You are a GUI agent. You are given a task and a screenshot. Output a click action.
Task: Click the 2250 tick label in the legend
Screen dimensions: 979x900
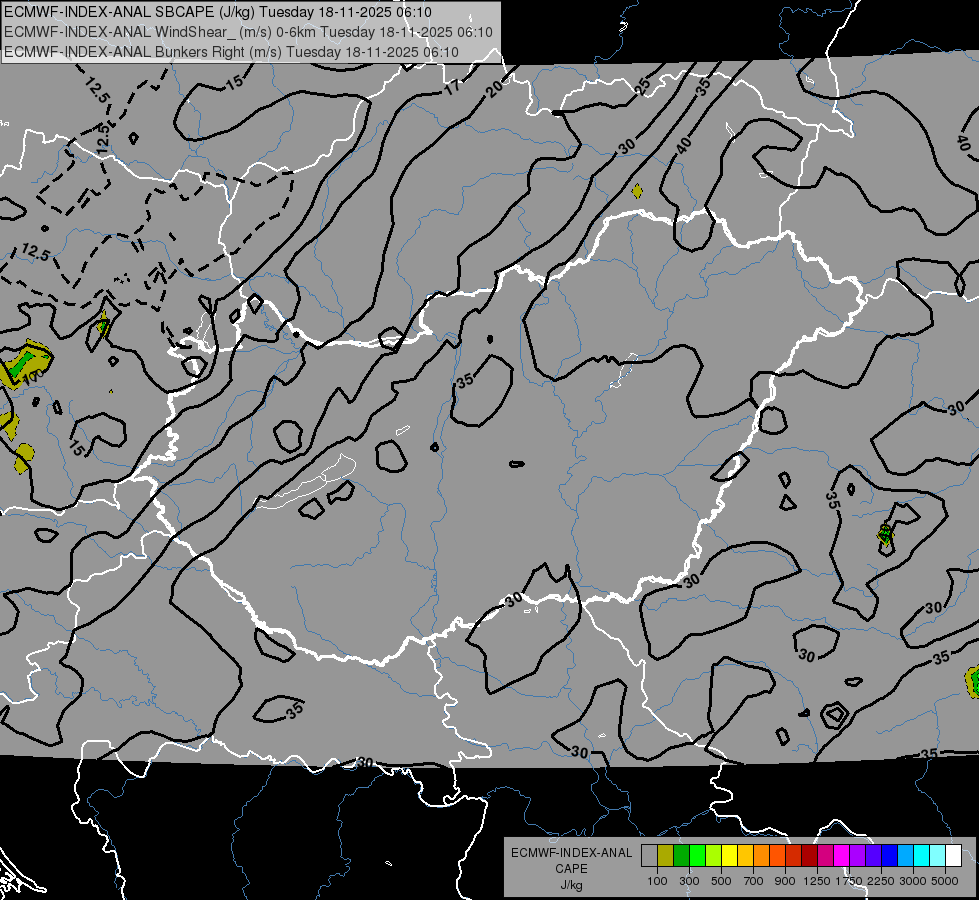coord(882,881)
